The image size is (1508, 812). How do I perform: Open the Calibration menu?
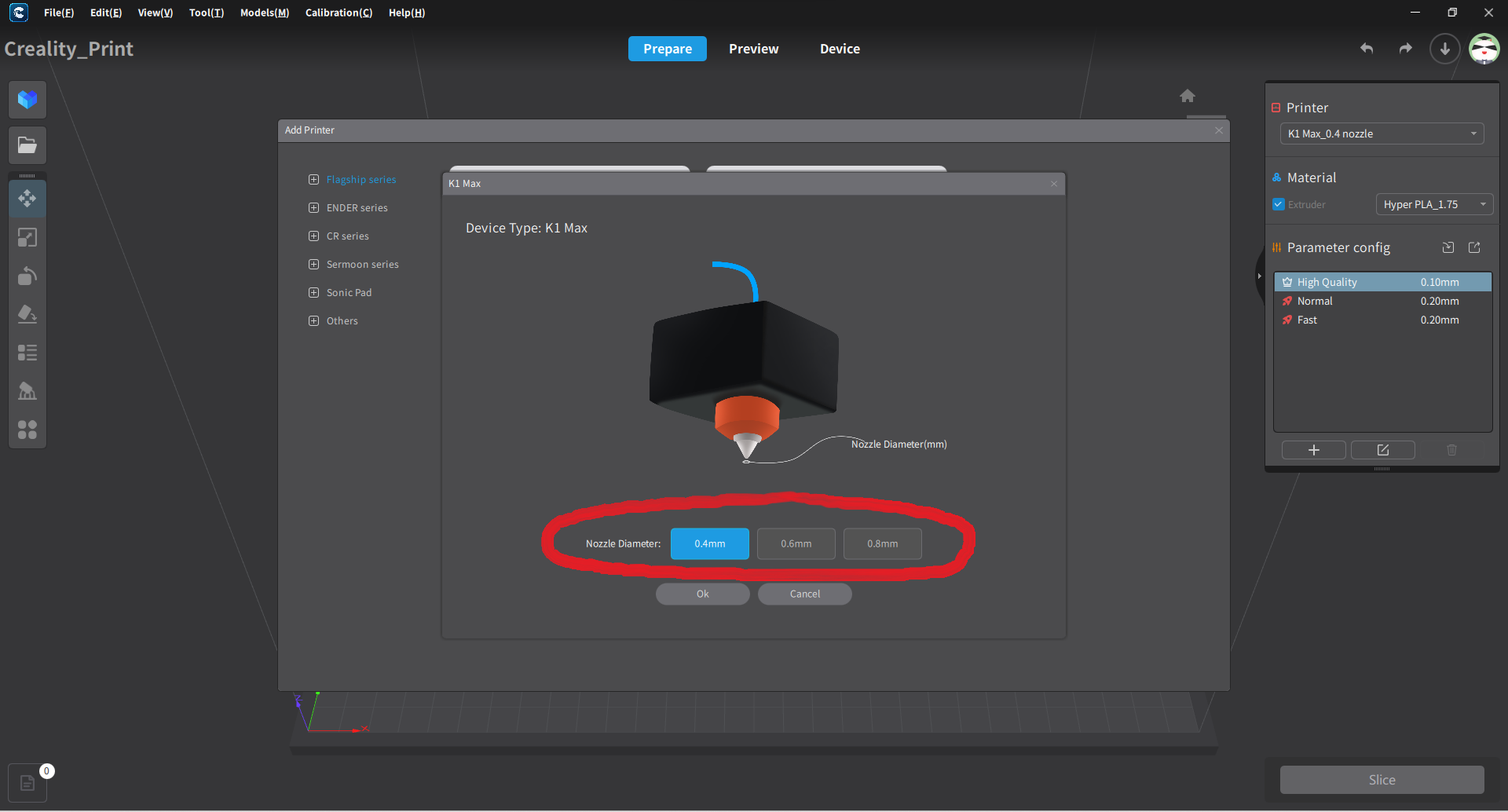pyautogui.click(x=339, y=13)
